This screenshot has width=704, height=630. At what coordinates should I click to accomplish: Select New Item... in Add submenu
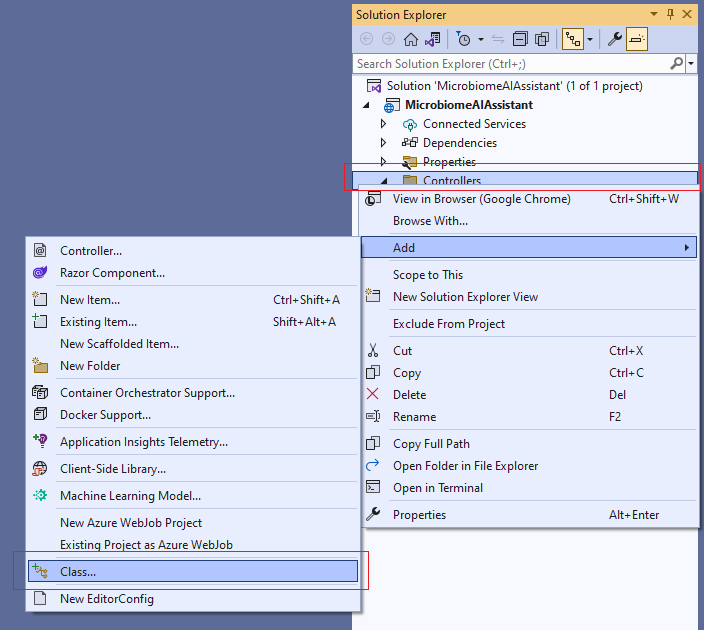pos(193,300)
